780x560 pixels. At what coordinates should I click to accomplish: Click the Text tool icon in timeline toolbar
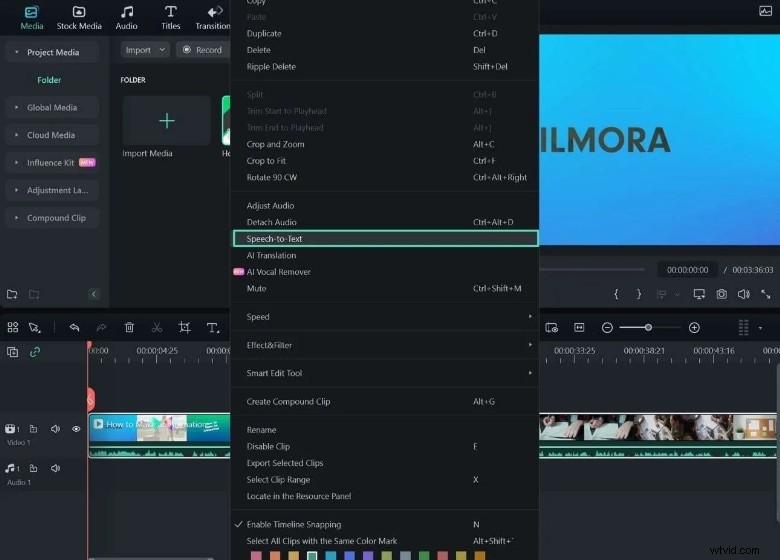[x=212, y=328]
